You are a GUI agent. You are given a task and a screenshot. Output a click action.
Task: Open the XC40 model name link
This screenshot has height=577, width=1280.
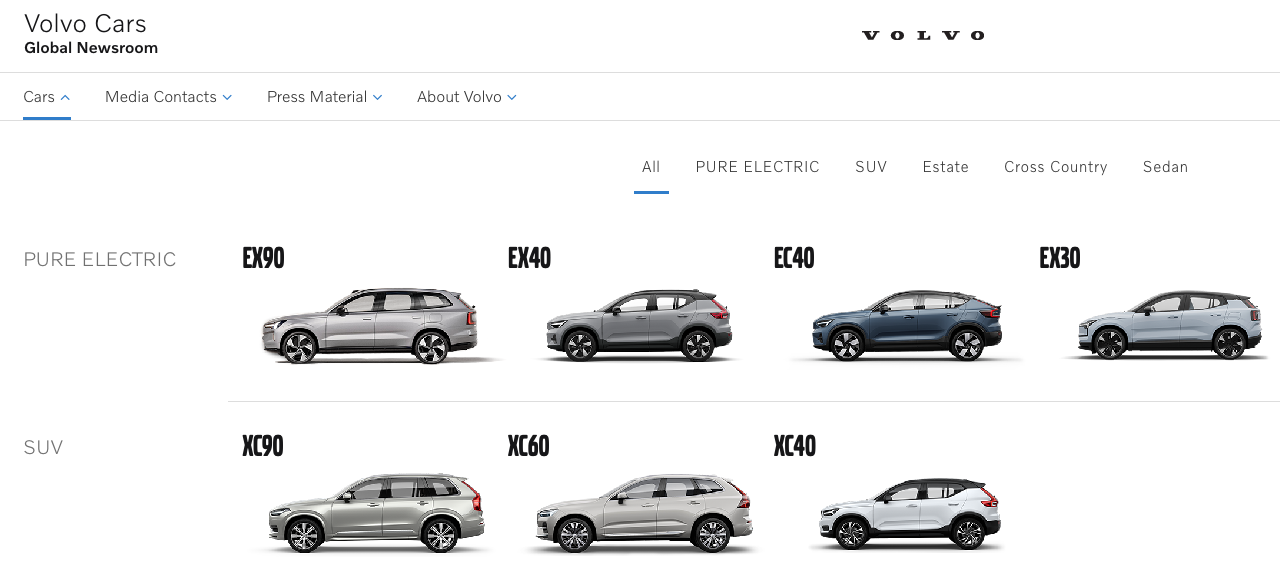tap(795, 446)
